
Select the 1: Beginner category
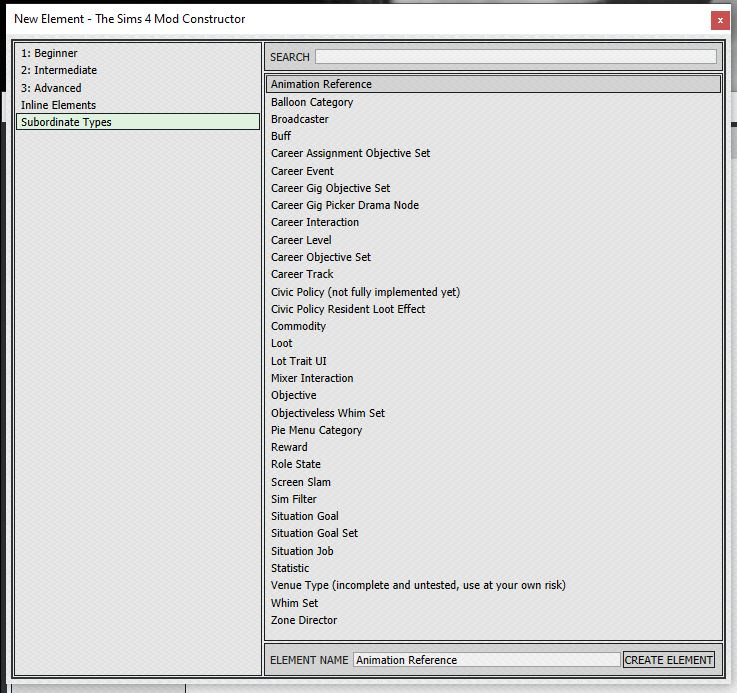pyautogui.click(x=49, y=53)
